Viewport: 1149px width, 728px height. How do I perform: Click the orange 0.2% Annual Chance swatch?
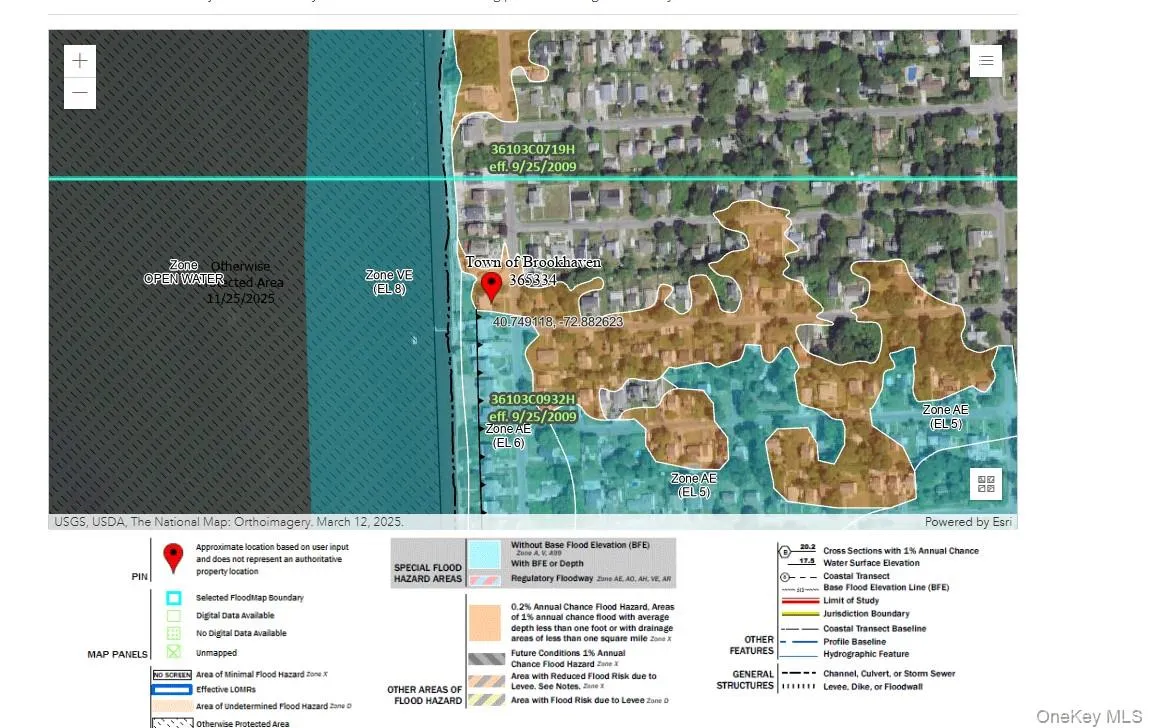pos(484,622)
